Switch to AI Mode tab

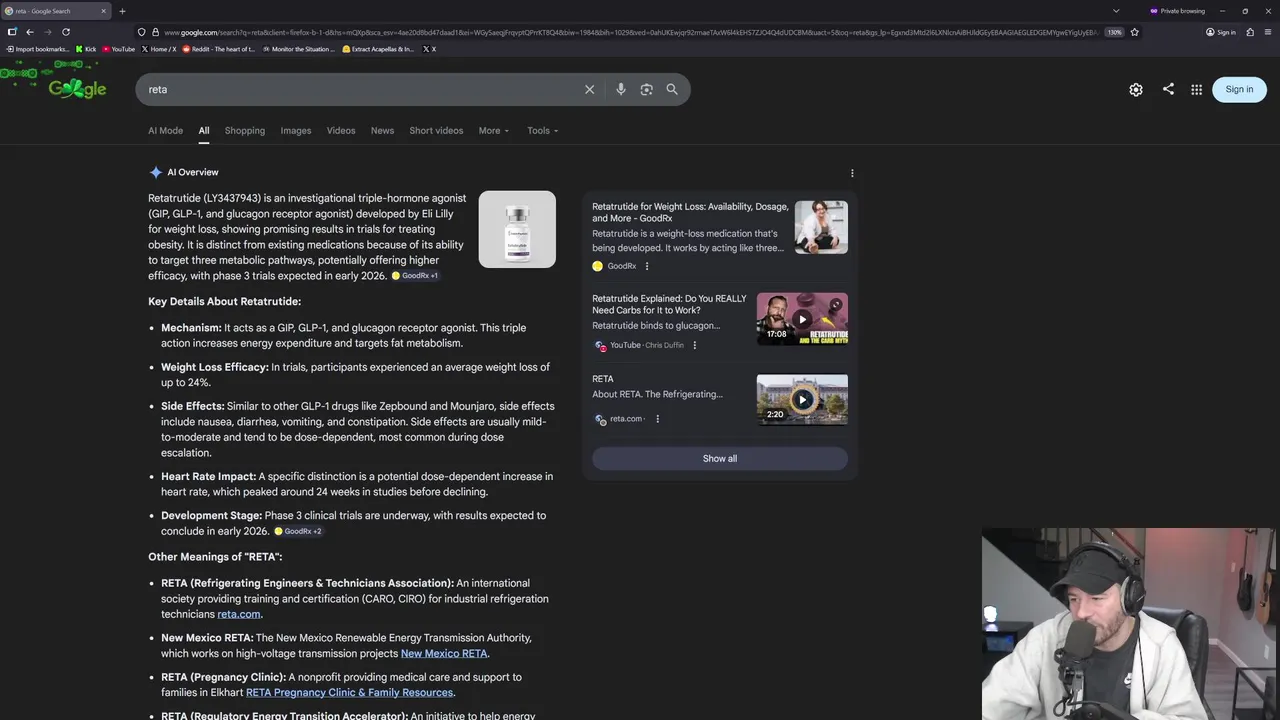[x=166, y=130]
